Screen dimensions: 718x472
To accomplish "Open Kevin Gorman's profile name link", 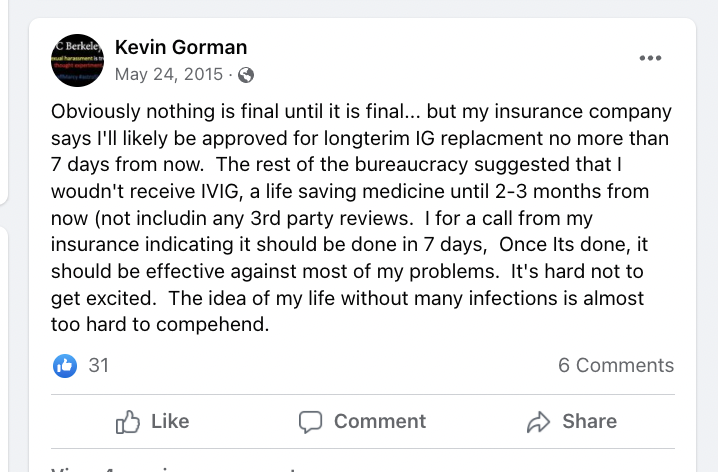I will [181, 47].
